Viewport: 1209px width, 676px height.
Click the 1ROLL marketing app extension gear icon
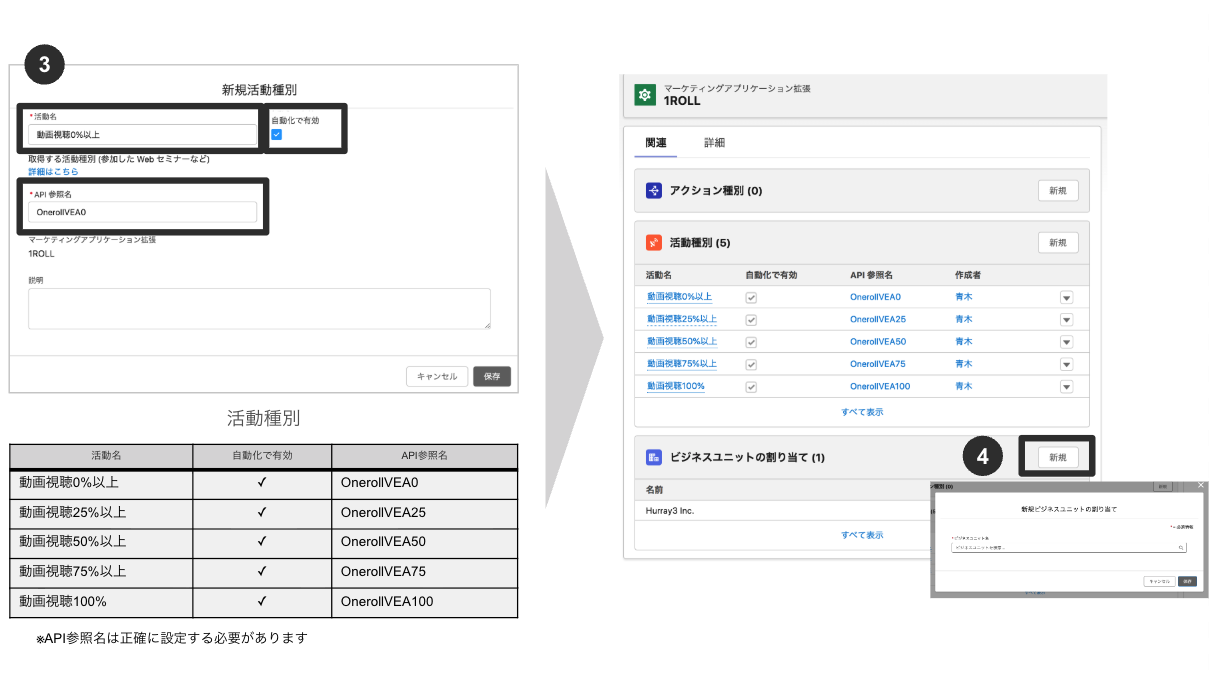[x=645, y=95]
